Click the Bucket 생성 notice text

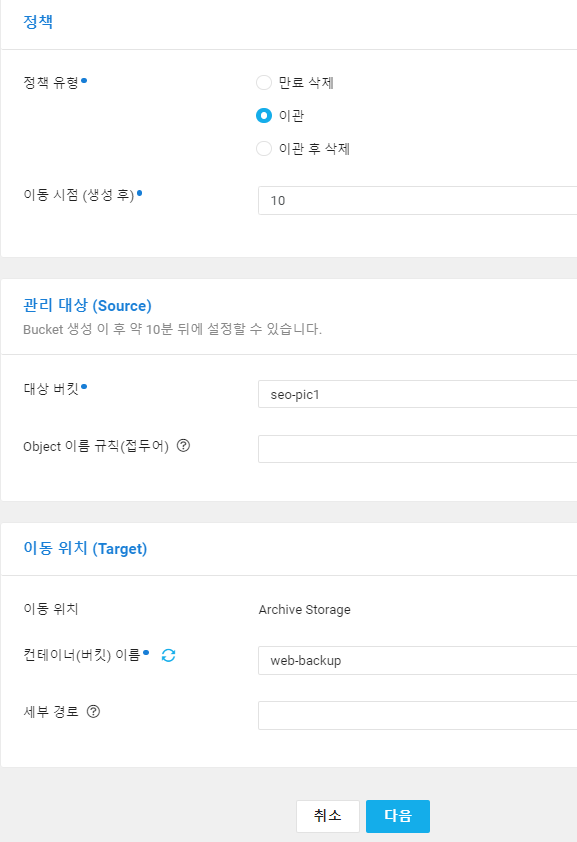[172, 329]
